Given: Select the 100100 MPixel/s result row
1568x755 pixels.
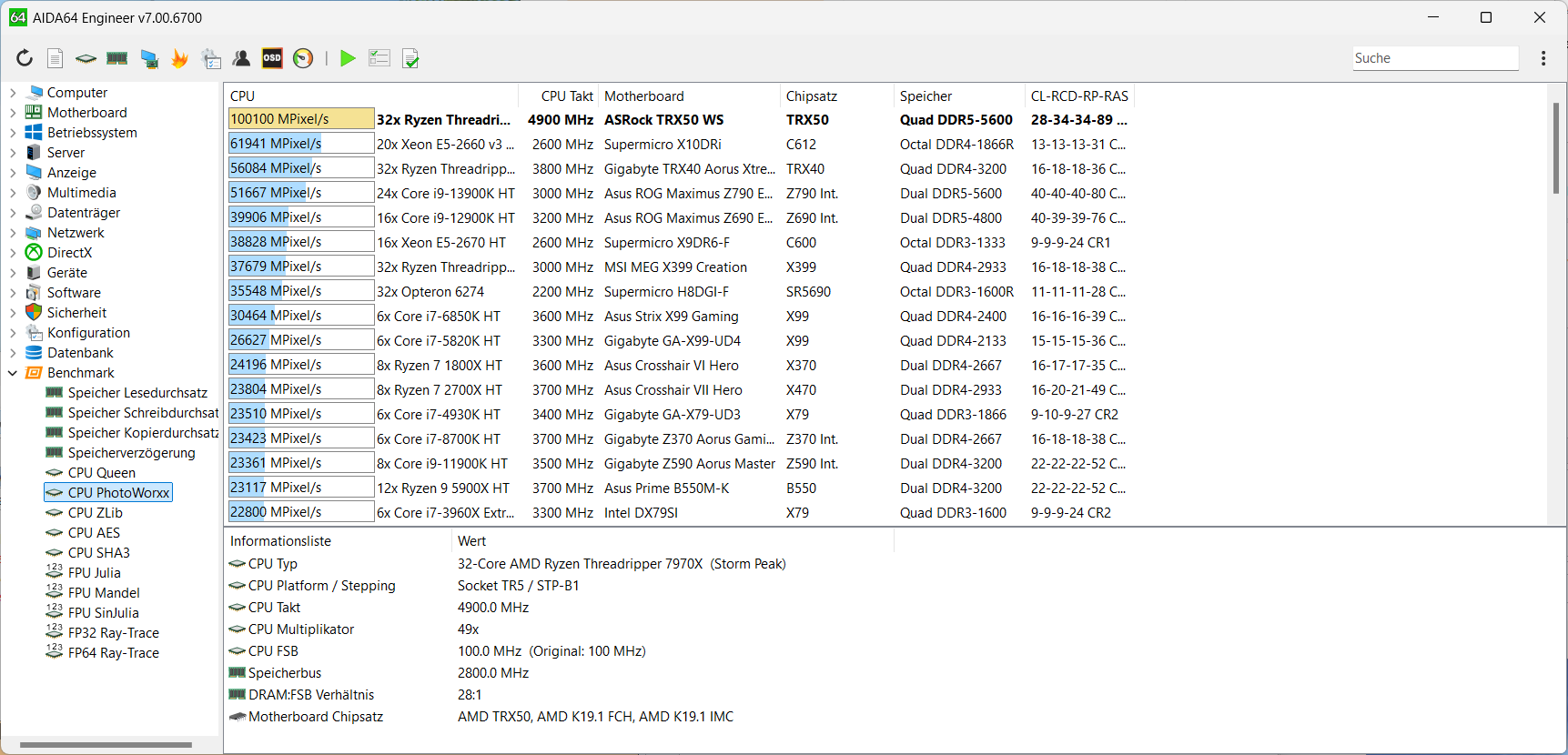Looking at the screenshot, I should point(679,120).
